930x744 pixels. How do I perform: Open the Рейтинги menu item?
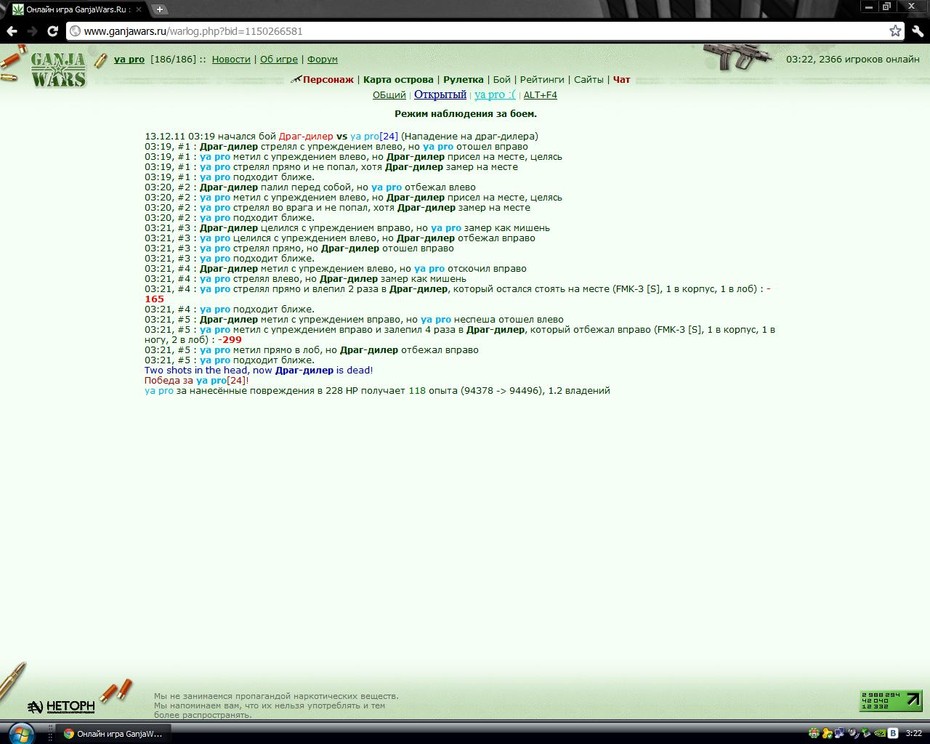pos(542,80)
